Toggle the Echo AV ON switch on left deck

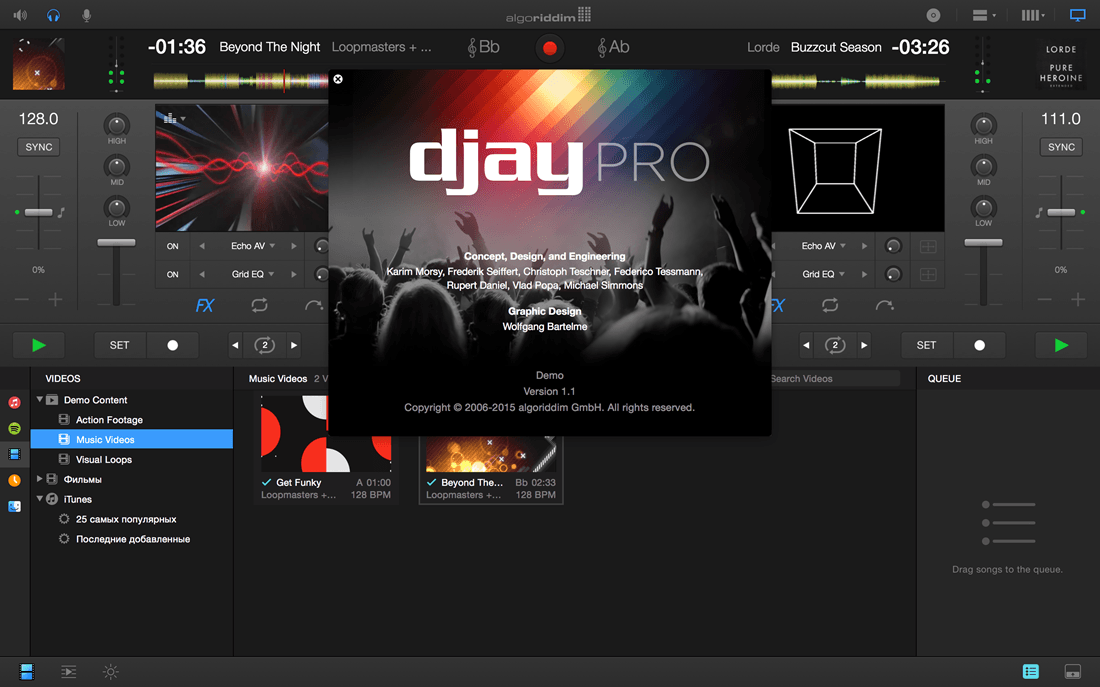(173, 246)
